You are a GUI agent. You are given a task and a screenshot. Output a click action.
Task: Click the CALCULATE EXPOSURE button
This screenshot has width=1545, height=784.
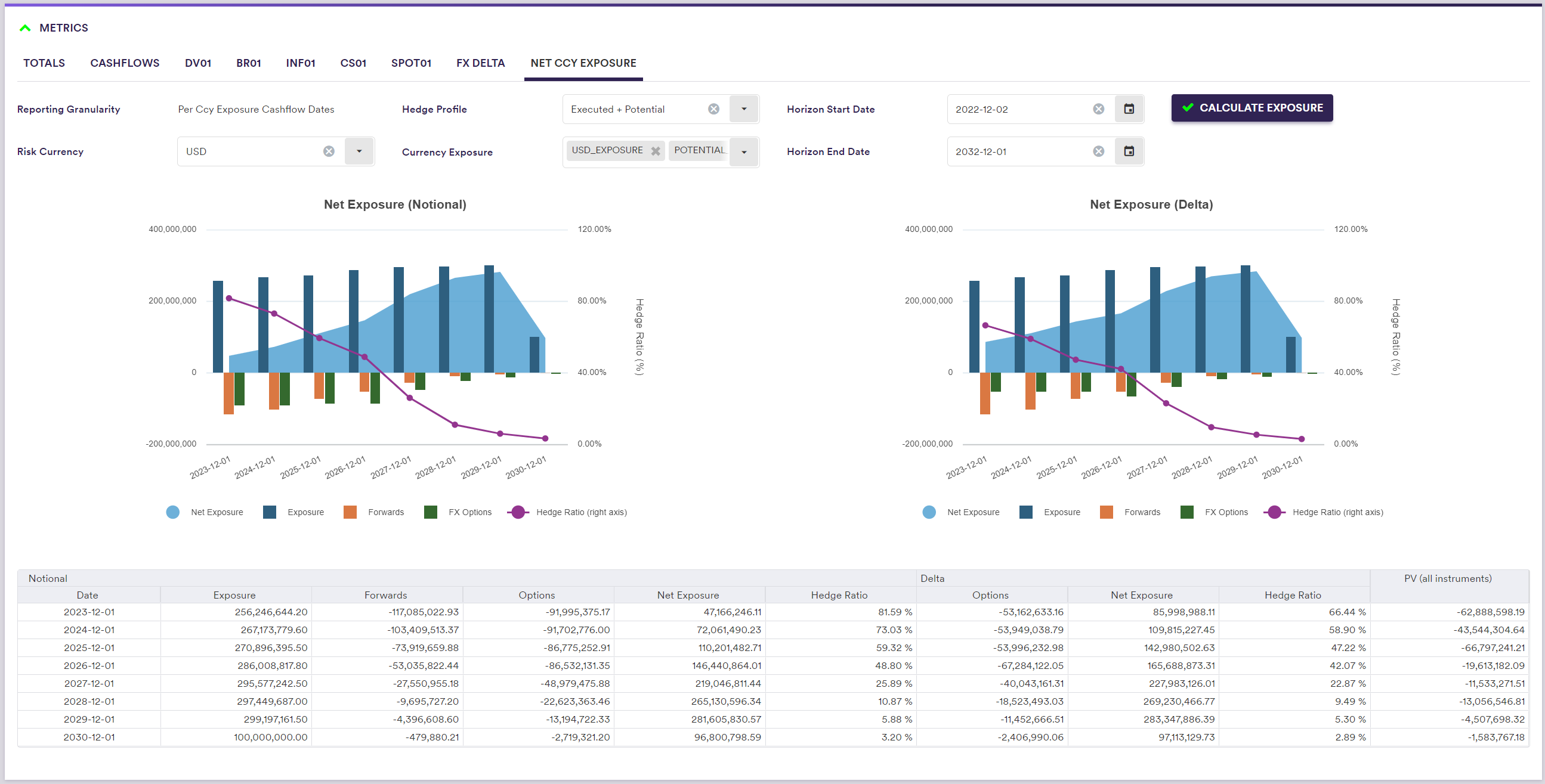pos(1252,108)
